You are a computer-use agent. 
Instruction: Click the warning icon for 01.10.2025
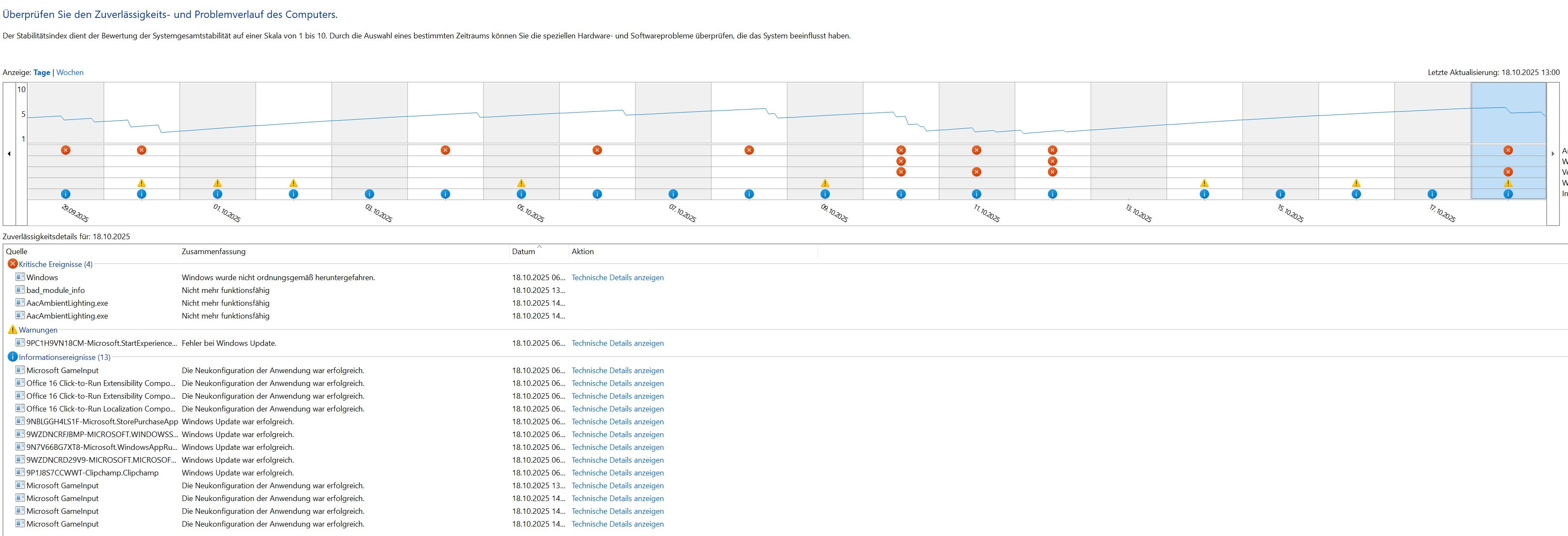(x=217, y=183)
